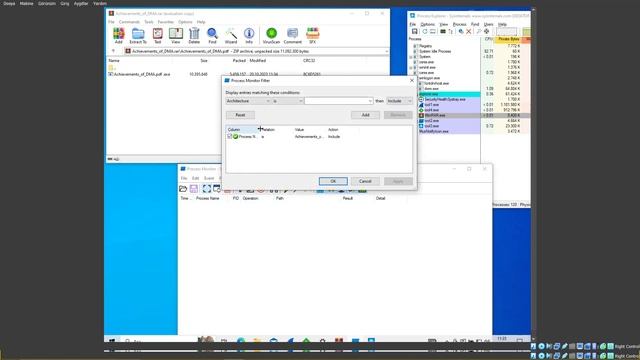Open the File menu in WinRAR
The width and height of the screenshot is (640, 360).
pyautogui.click(x=111, y=22)
